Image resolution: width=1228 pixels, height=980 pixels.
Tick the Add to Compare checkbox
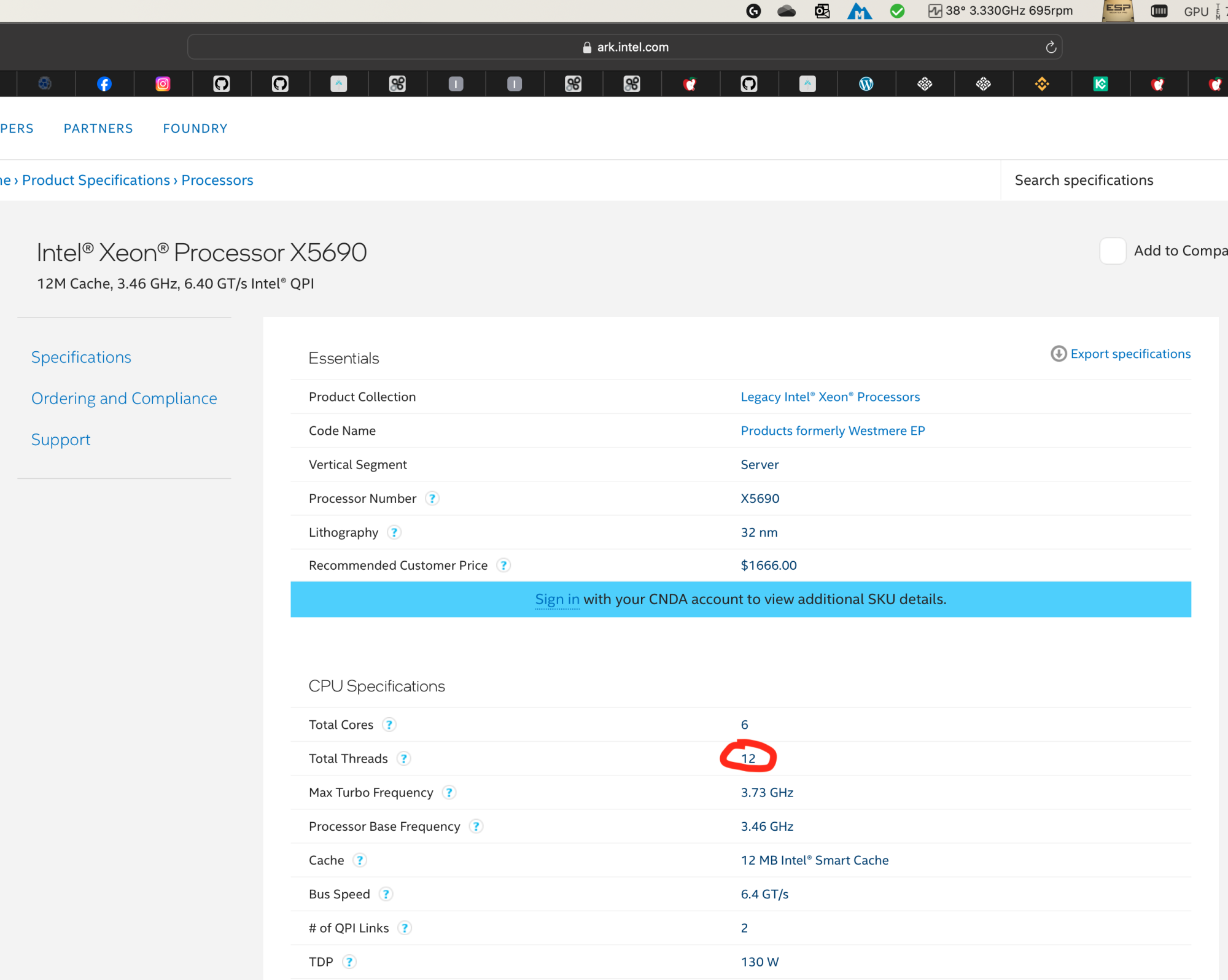(1113, 251)
